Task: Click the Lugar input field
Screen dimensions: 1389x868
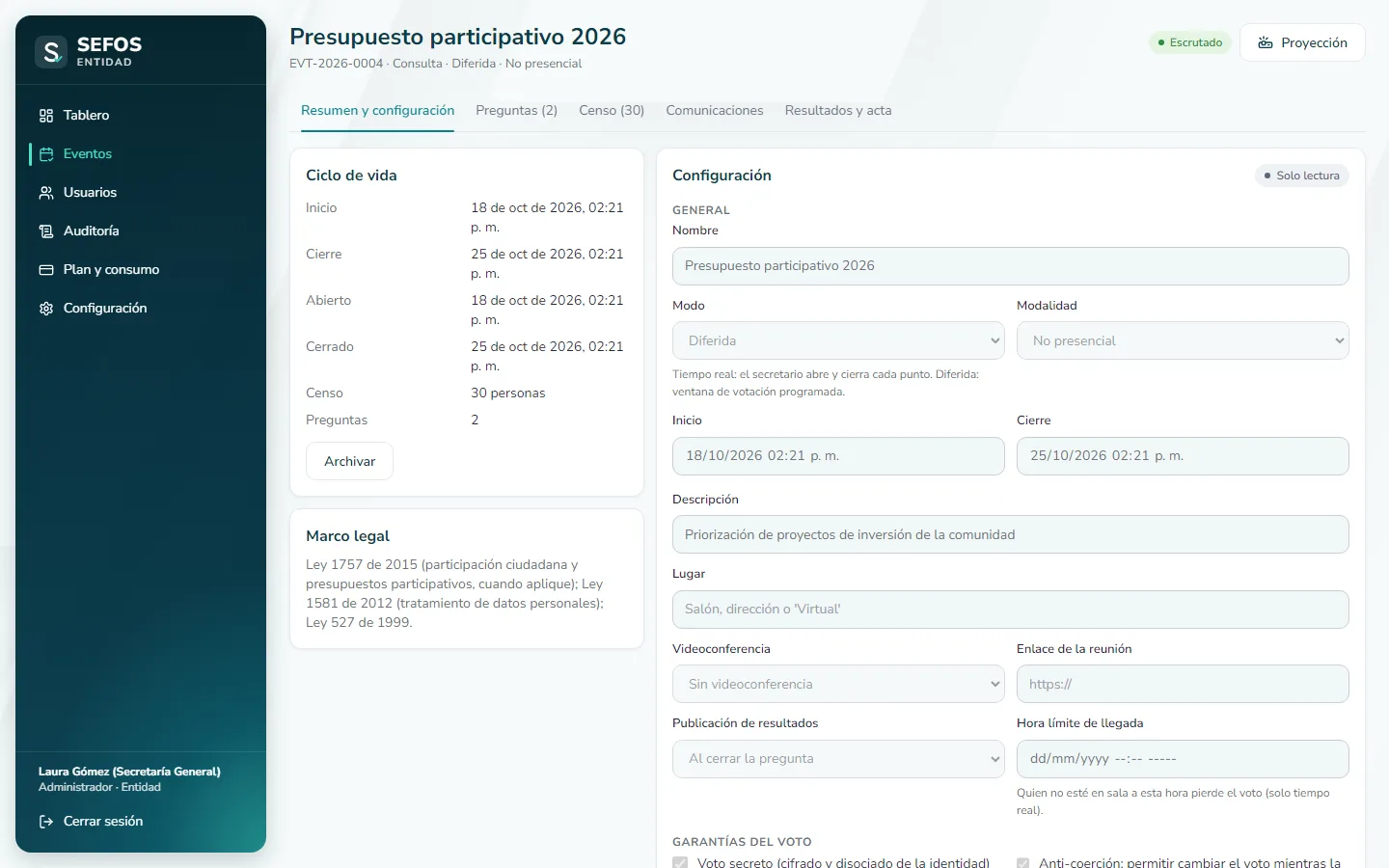Action: (x=1011, y=610)
